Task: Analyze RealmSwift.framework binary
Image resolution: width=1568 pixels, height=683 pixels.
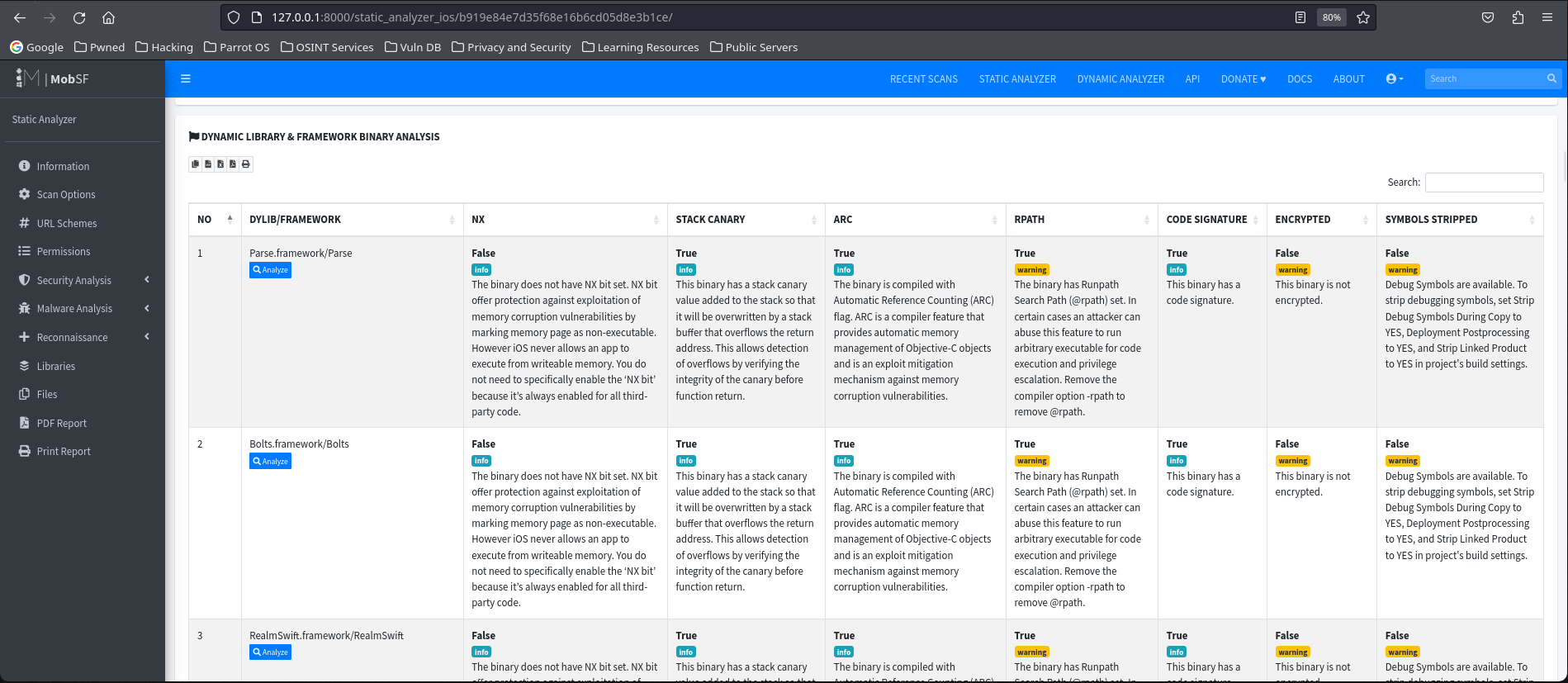Action: click(x=271, y=652)
